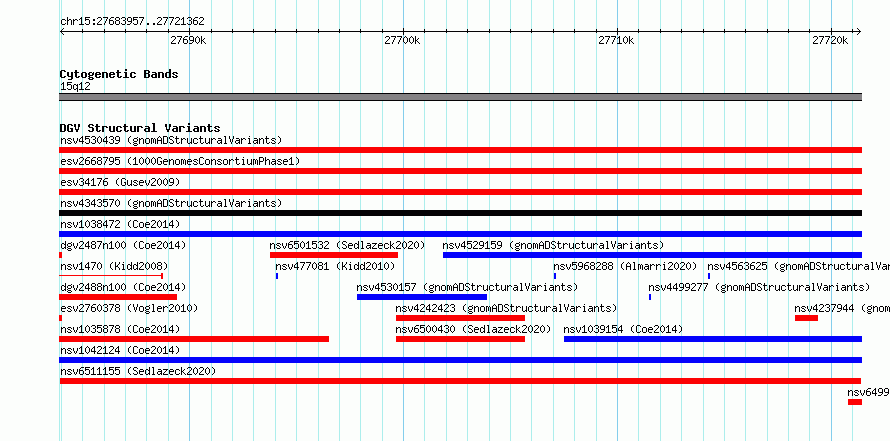The height and width of the screenshot is (441, 890).
Task: Click the red bar under nsv1035878
Action: (x=194, y=339)
